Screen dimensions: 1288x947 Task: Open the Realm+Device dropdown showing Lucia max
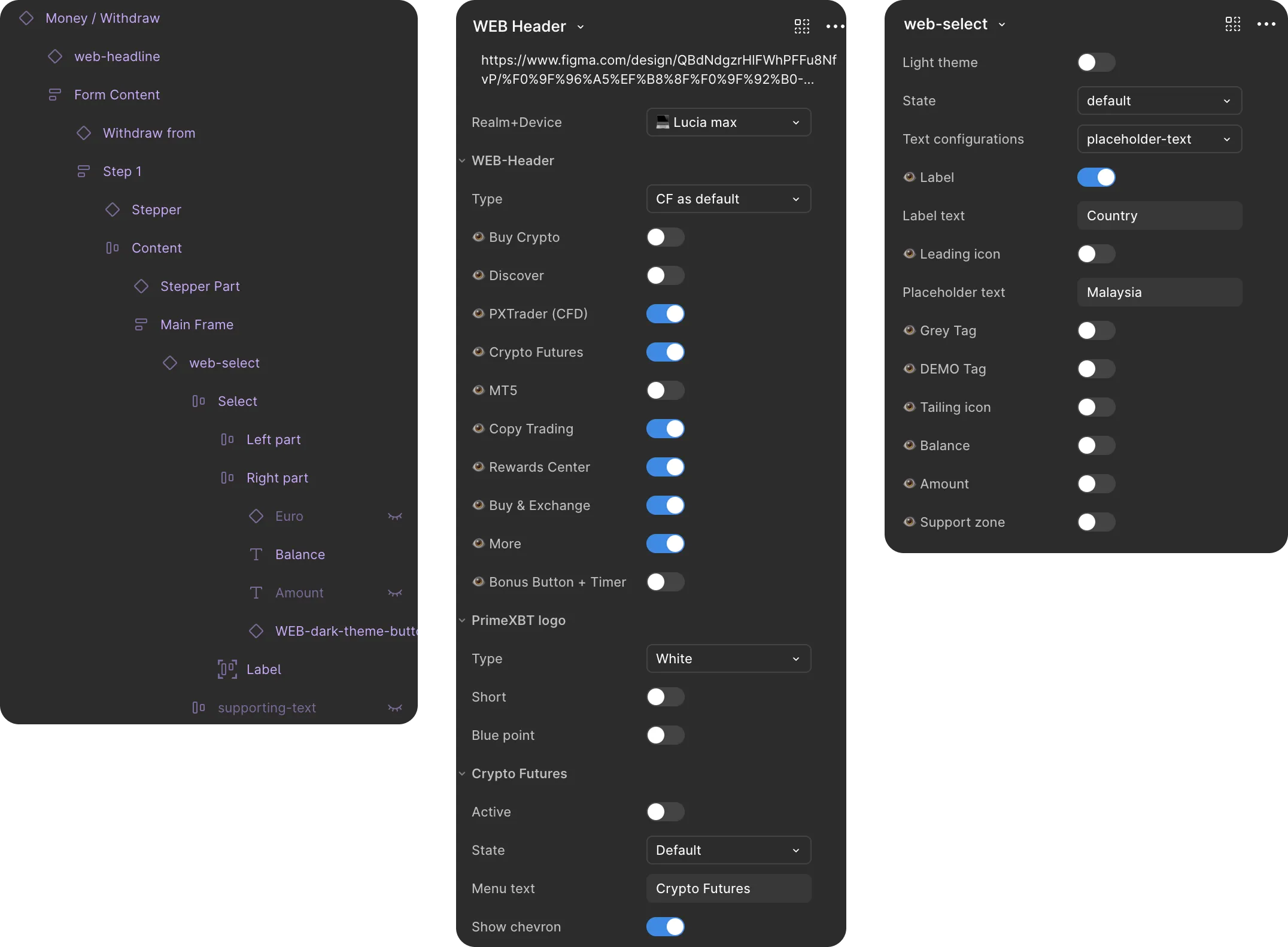click(x=728, y=122)
